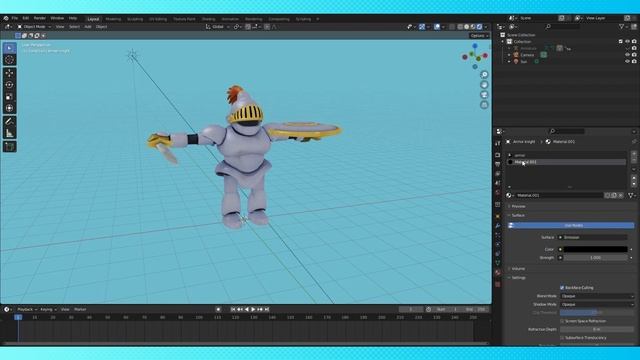Select the Measure tool
Image resolution: width=640 pixels, height=360 pixels.
pyautogui.click(x=9, y=133)
